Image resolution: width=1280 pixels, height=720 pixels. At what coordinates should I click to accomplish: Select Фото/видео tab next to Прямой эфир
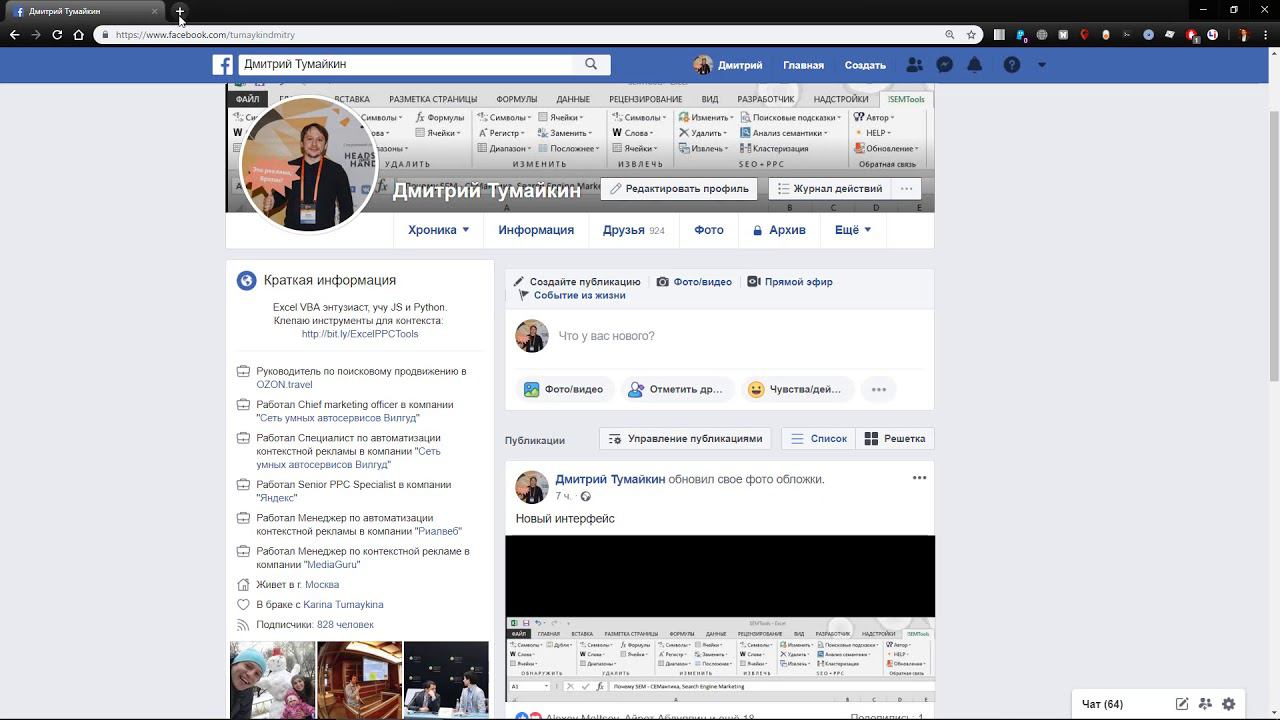[694, 282]
